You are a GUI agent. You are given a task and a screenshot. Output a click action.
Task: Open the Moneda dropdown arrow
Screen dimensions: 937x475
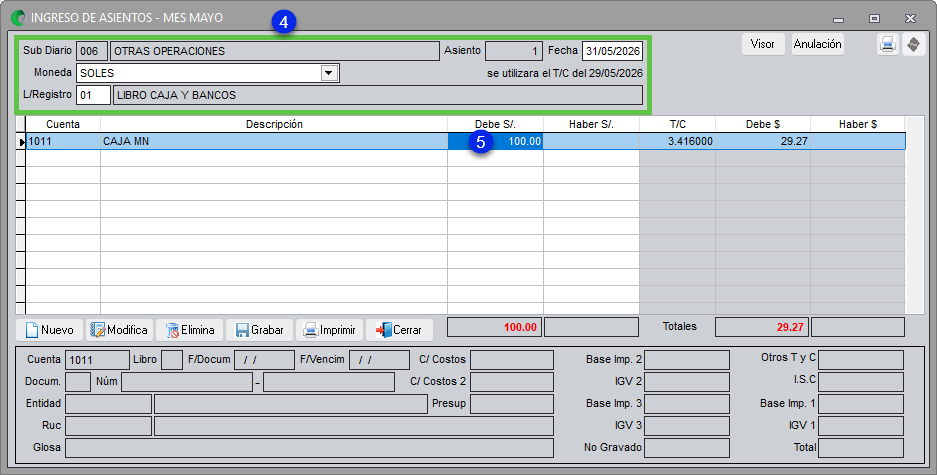click(x=328, y=73)
